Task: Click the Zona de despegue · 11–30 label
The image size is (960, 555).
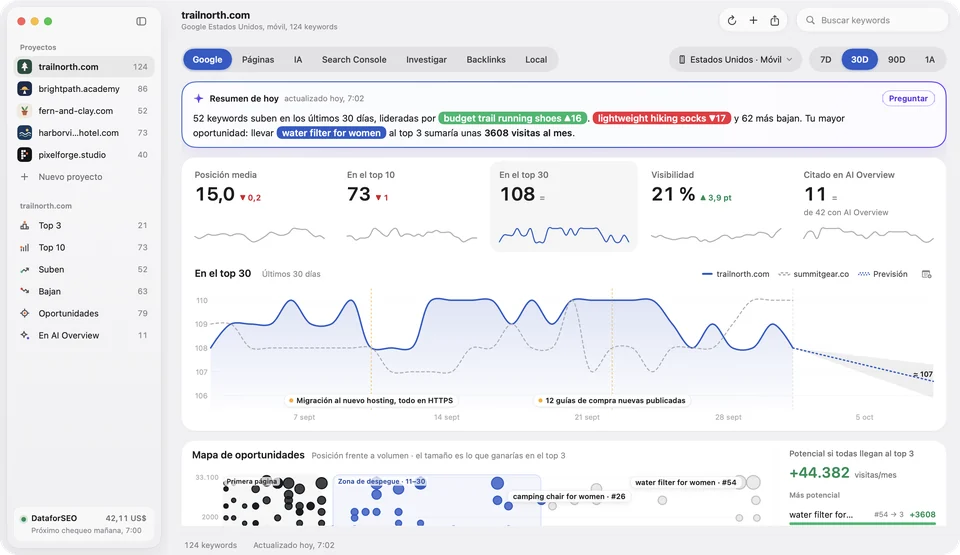Action: tap(381, 481)
